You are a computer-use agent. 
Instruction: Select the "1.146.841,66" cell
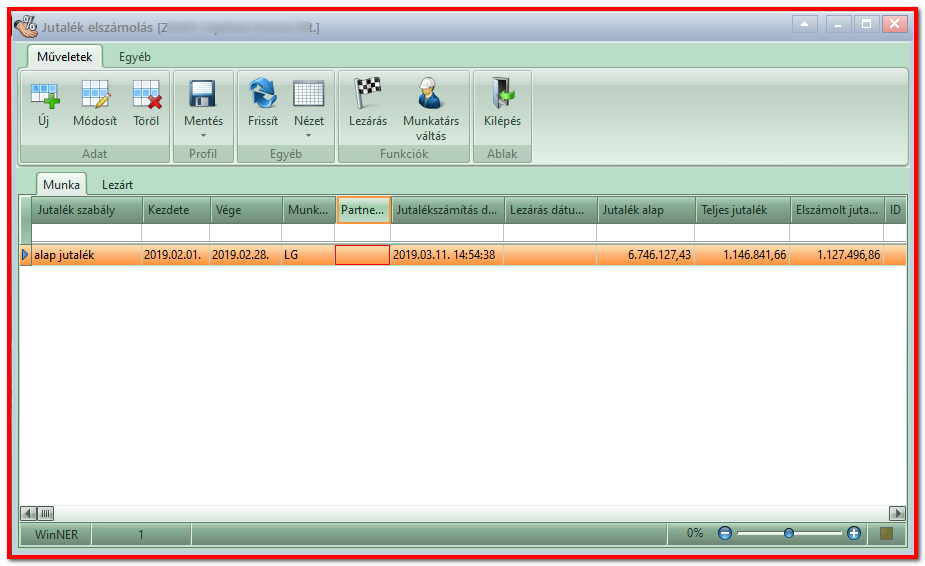pos(742,255)
